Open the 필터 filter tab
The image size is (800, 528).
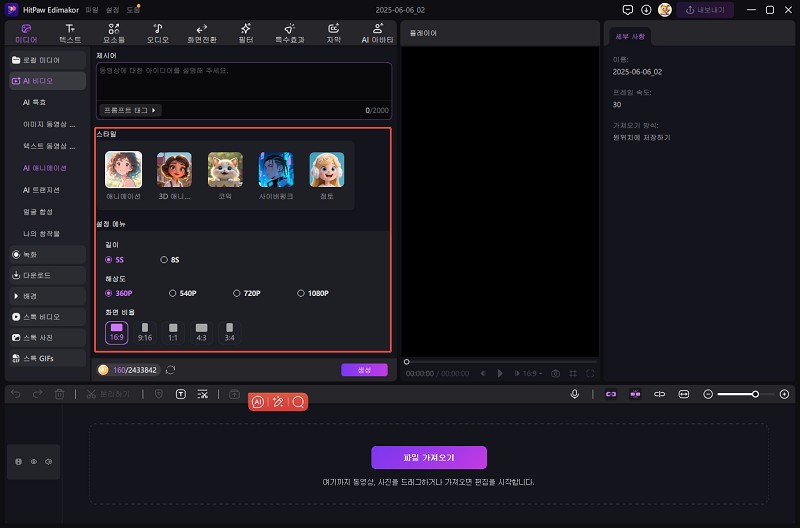pos(246,33)
